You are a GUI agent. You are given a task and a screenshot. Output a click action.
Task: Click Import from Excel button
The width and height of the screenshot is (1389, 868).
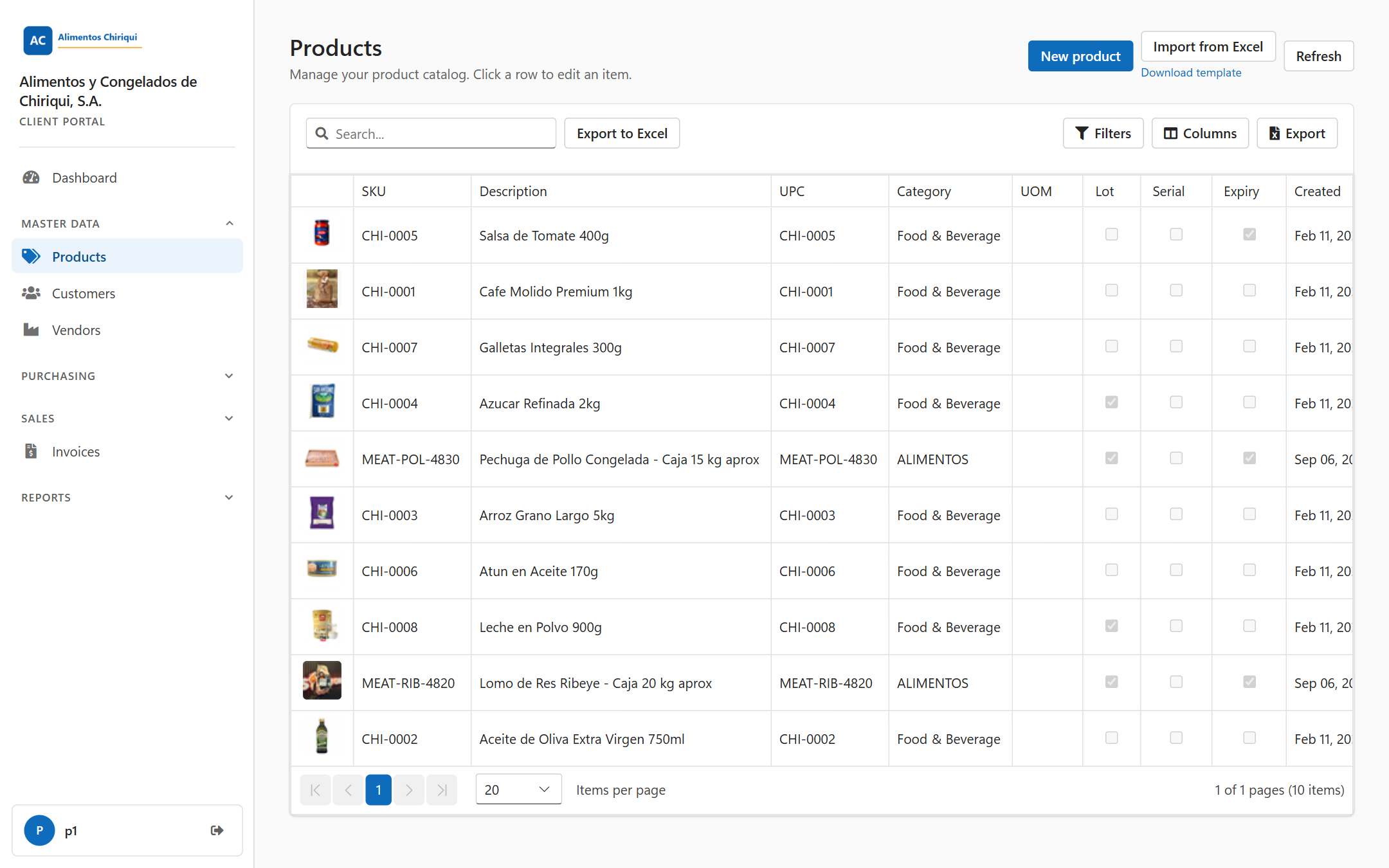(1208, 46)
